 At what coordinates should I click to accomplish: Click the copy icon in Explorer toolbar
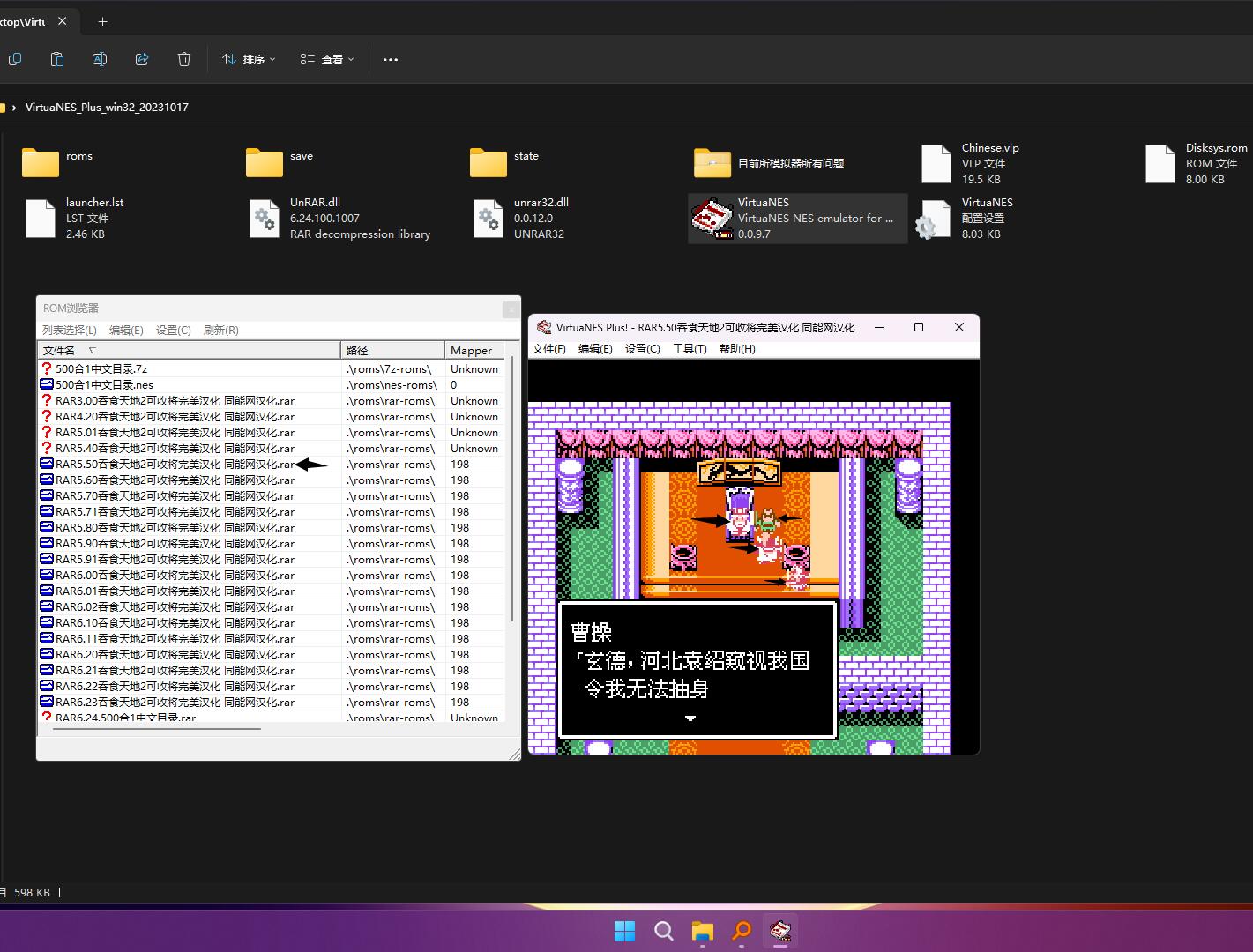click(x=15, y=59)
